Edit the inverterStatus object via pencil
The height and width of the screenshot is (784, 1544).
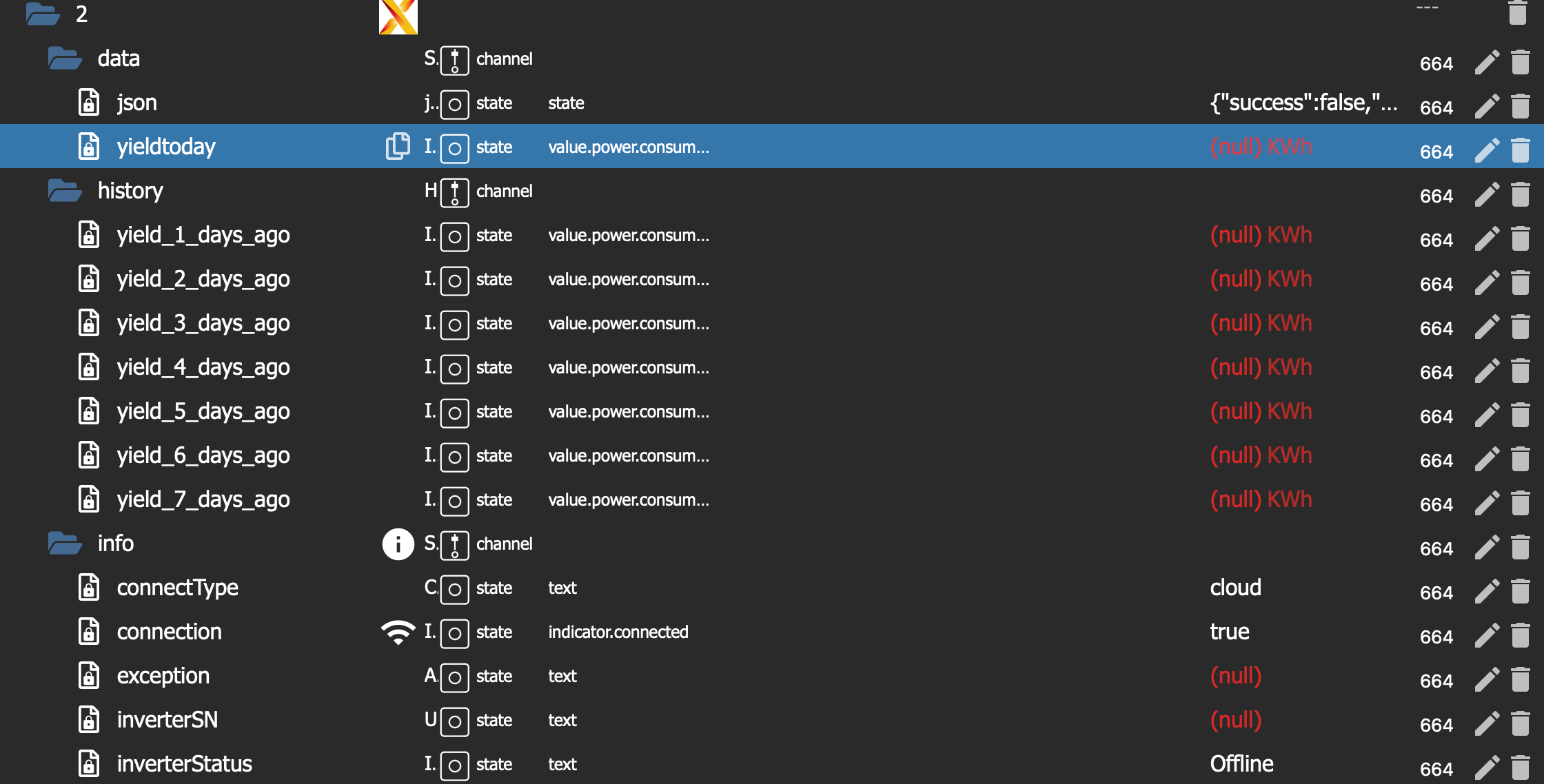coord(1487,767)
